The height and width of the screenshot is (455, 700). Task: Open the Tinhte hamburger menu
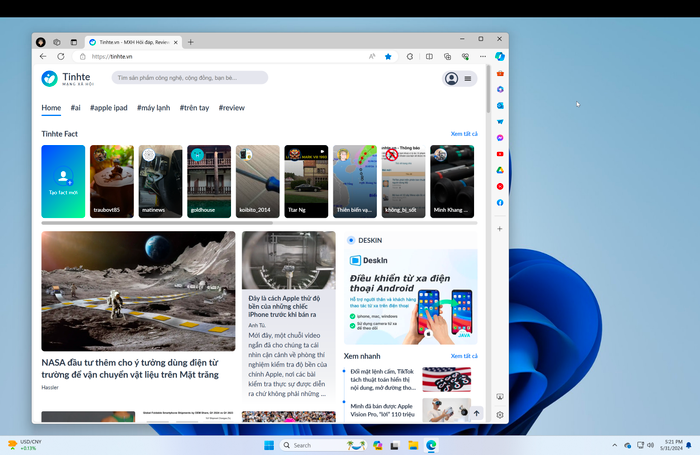point(468,79)
